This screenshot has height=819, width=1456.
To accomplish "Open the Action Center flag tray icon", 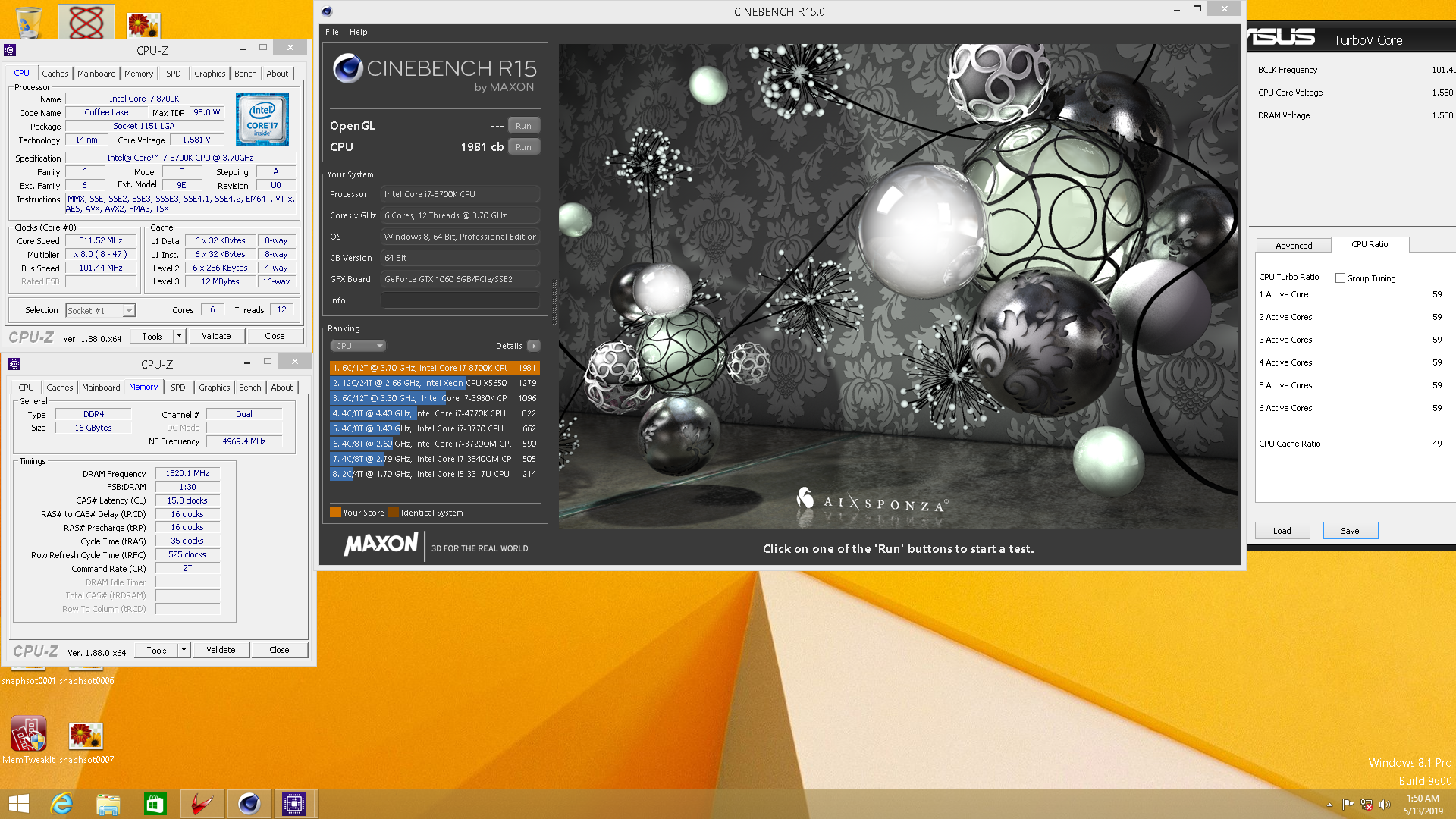I will 1348,805.
